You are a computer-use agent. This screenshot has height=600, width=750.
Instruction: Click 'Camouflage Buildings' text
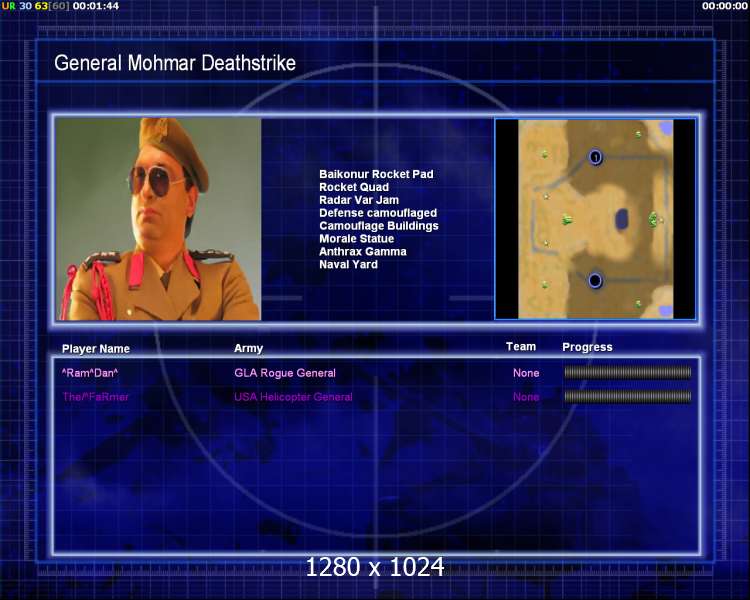coord(379,226)
